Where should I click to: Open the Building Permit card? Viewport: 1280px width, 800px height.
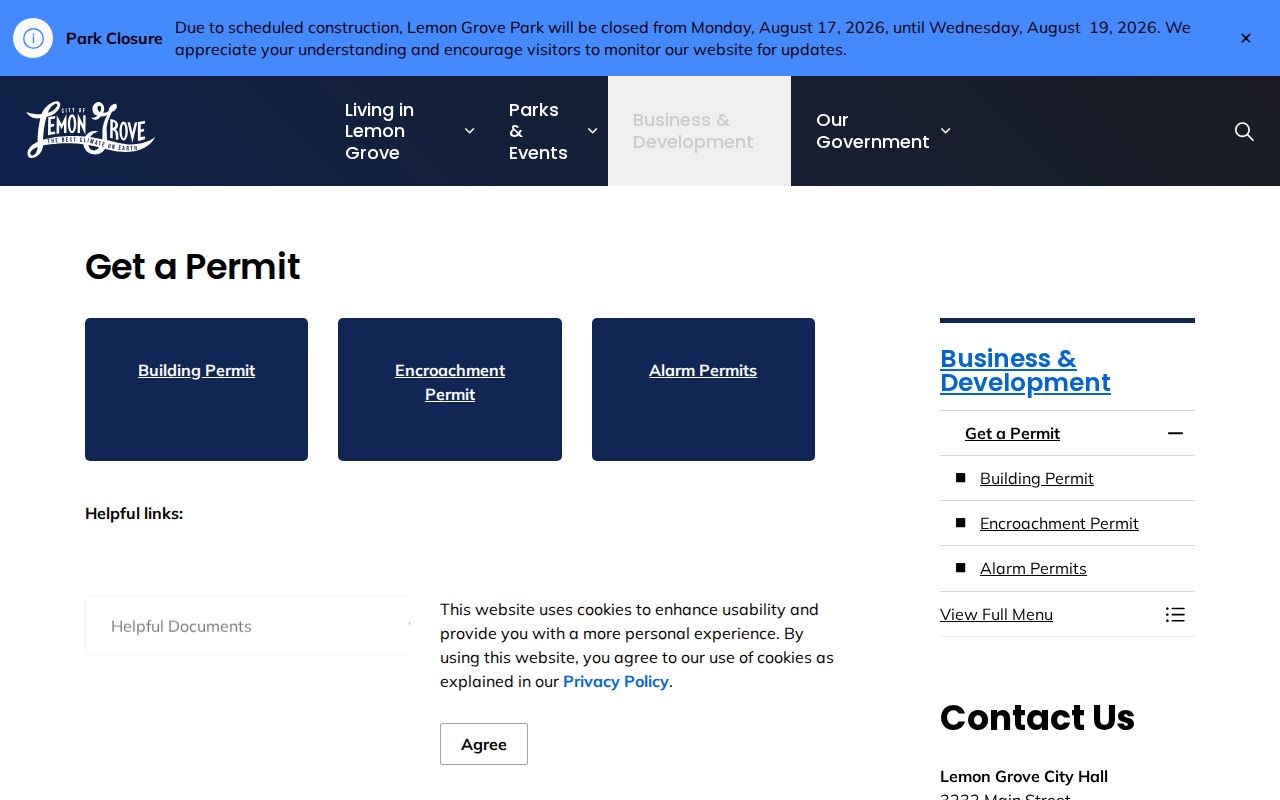(x=196, y=389)
